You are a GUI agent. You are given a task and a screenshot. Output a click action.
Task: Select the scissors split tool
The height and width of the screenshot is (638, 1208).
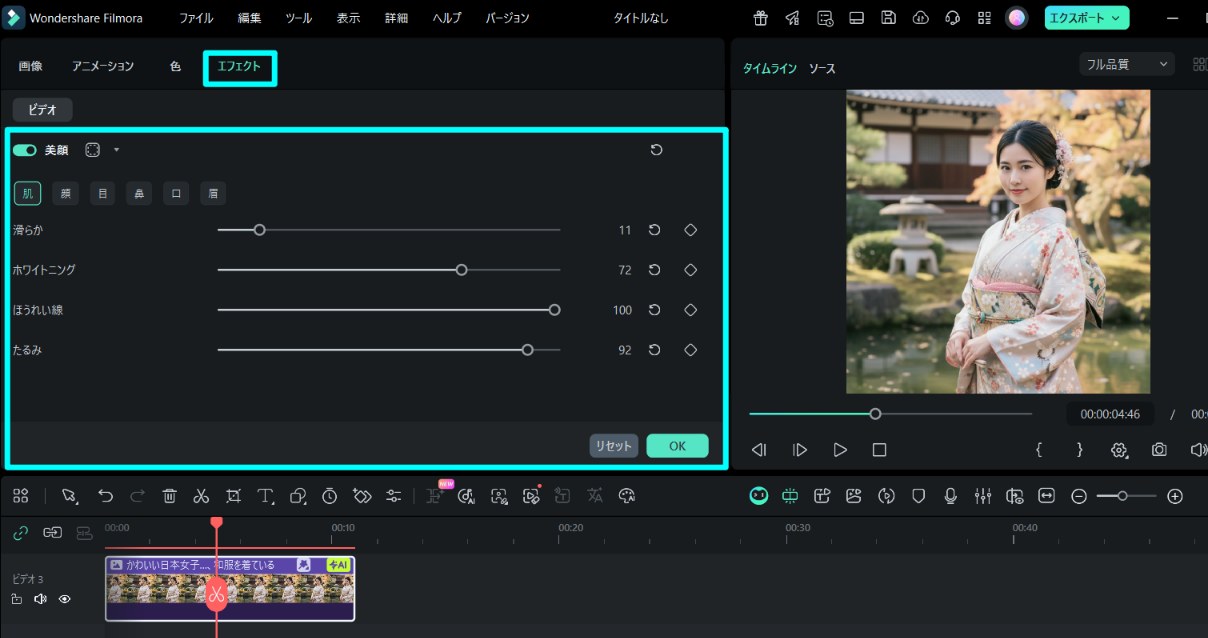[x=201, y=495]
